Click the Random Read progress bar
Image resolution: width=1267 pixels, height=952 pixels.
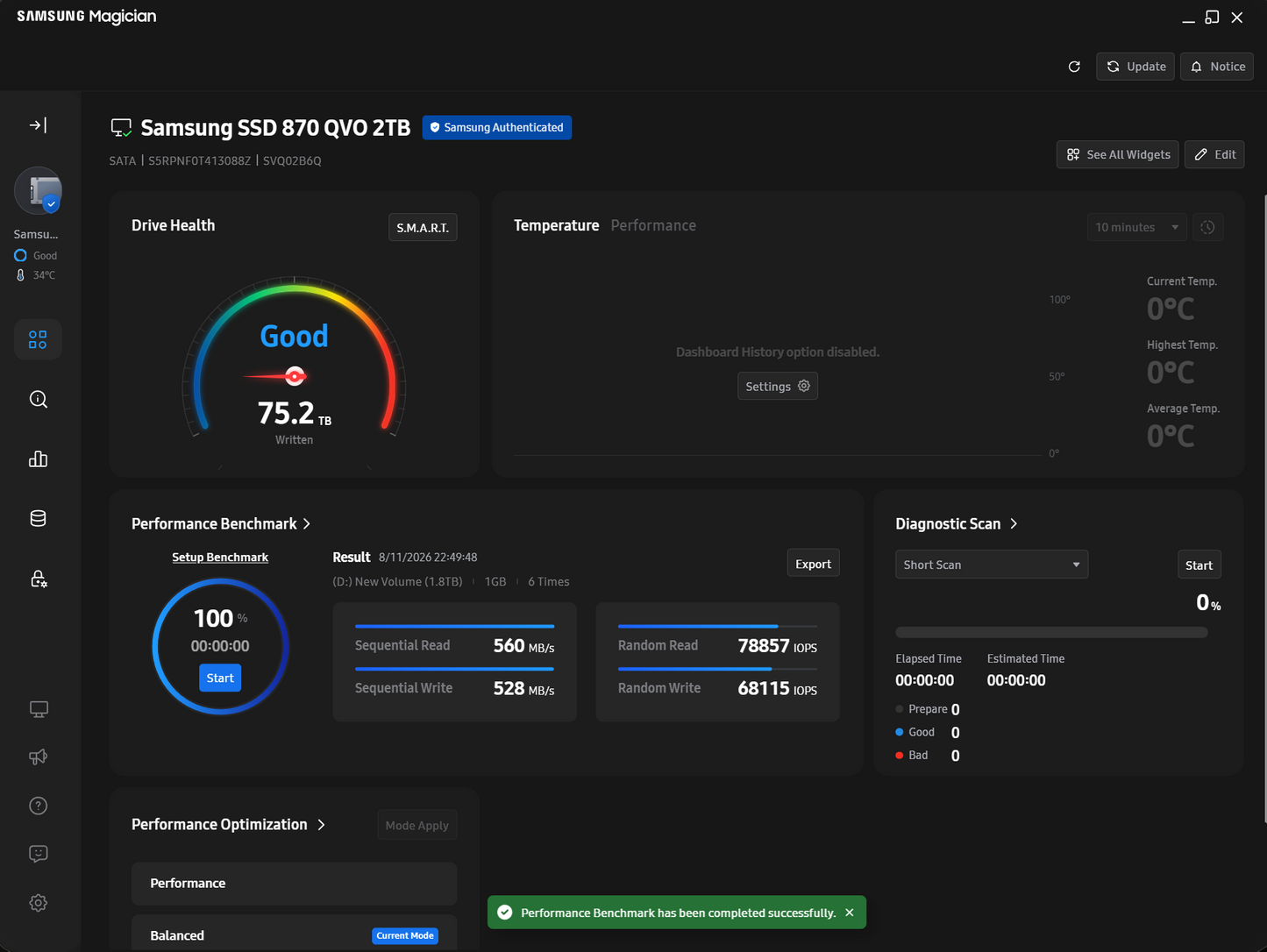point(717,626)
